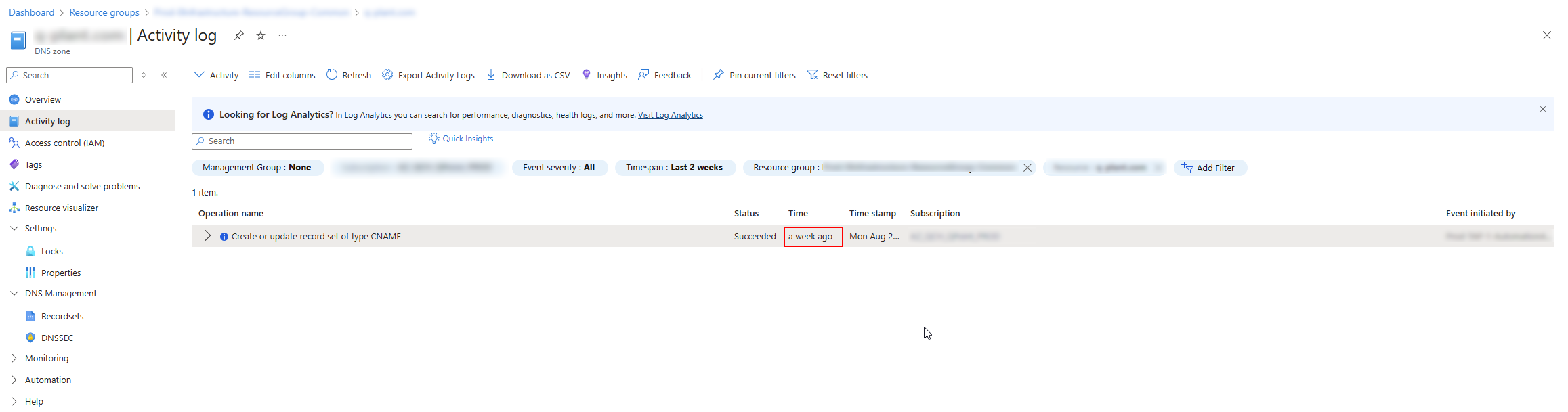Expand the CNAME record set log entry
This screenshot has height=412, width=1568.
pyautogui.click(x=207, y=236)
